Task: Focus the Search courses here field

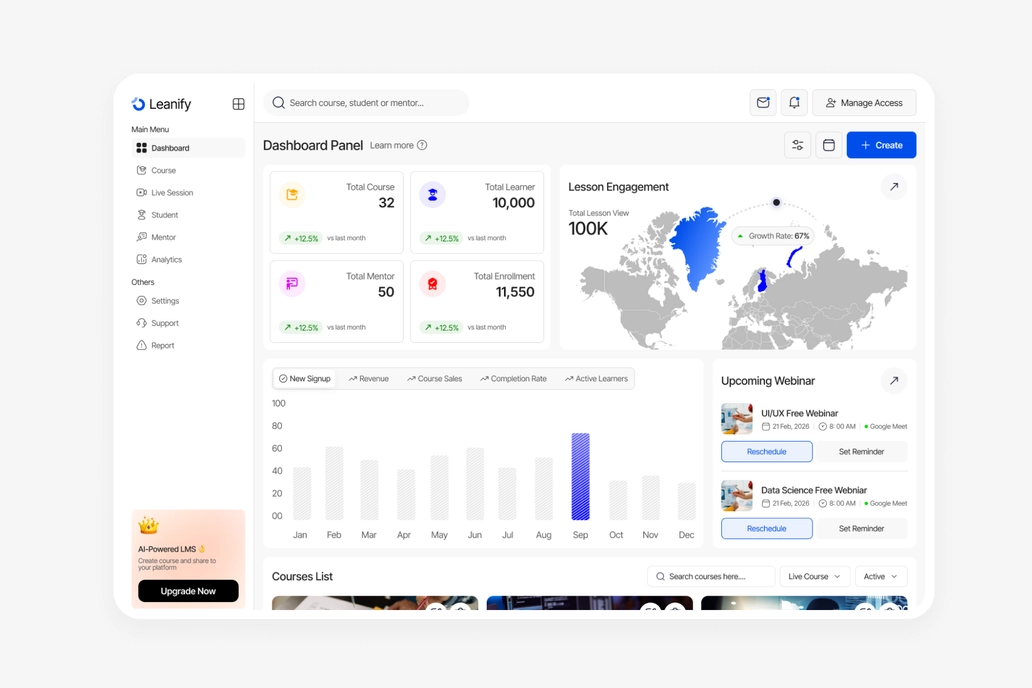Action: point(711,577)
